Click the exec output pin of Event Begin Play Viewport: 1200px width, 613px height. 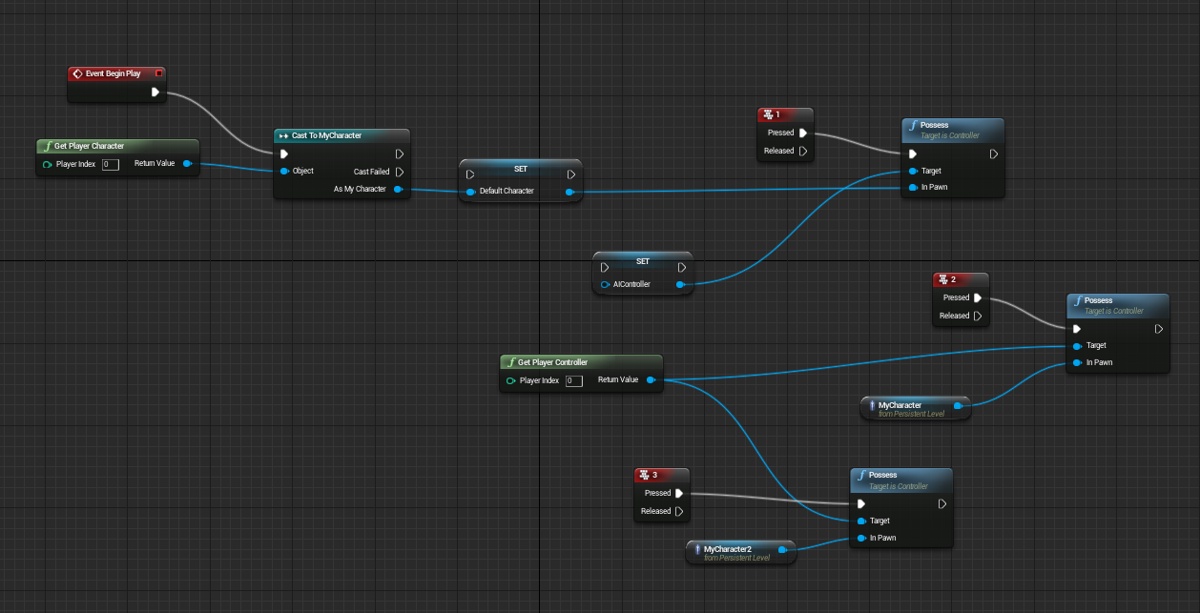click(x=155, y=92)
